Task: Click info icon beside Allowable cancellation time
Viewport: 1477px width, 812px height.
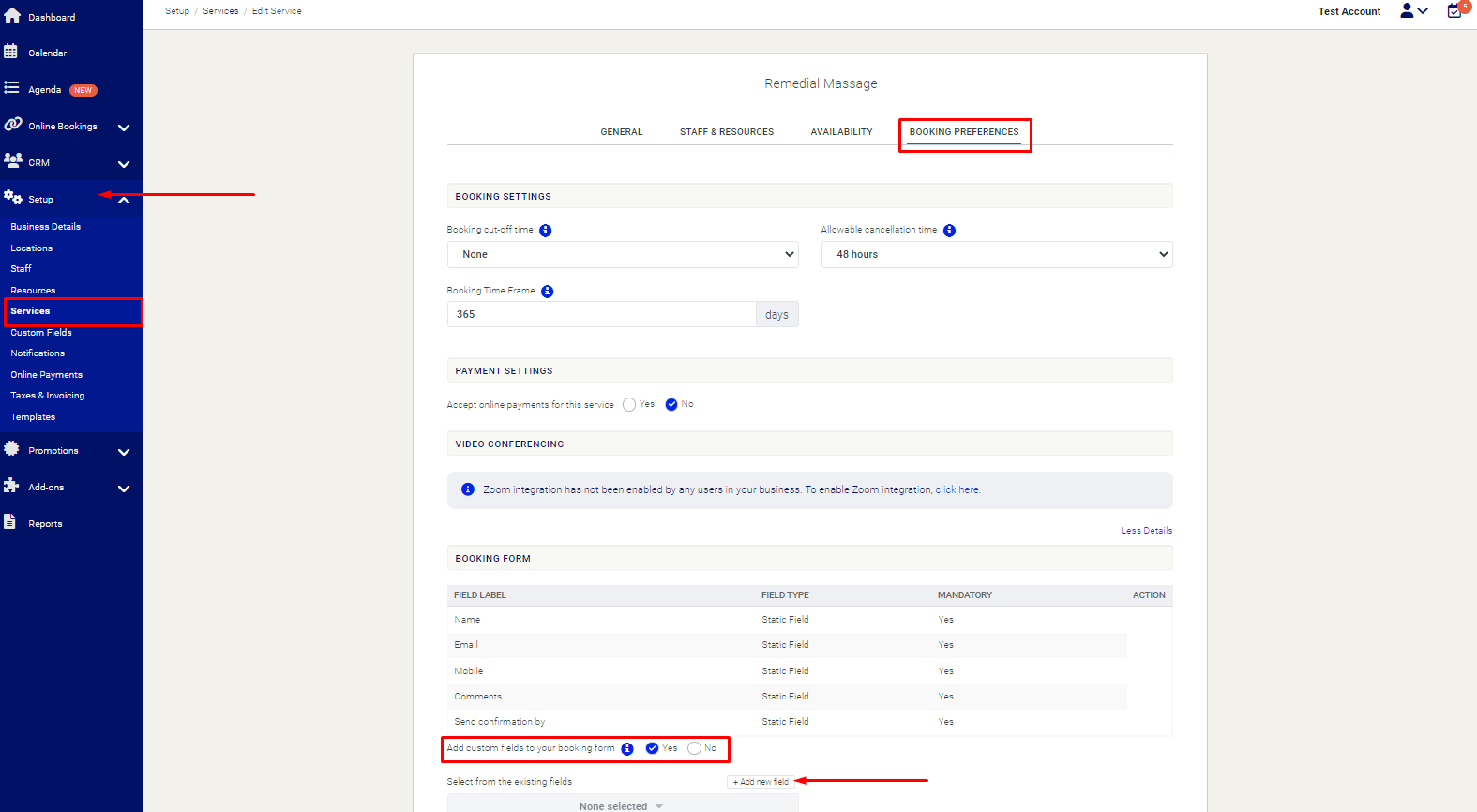Action: tap(949, 231)
